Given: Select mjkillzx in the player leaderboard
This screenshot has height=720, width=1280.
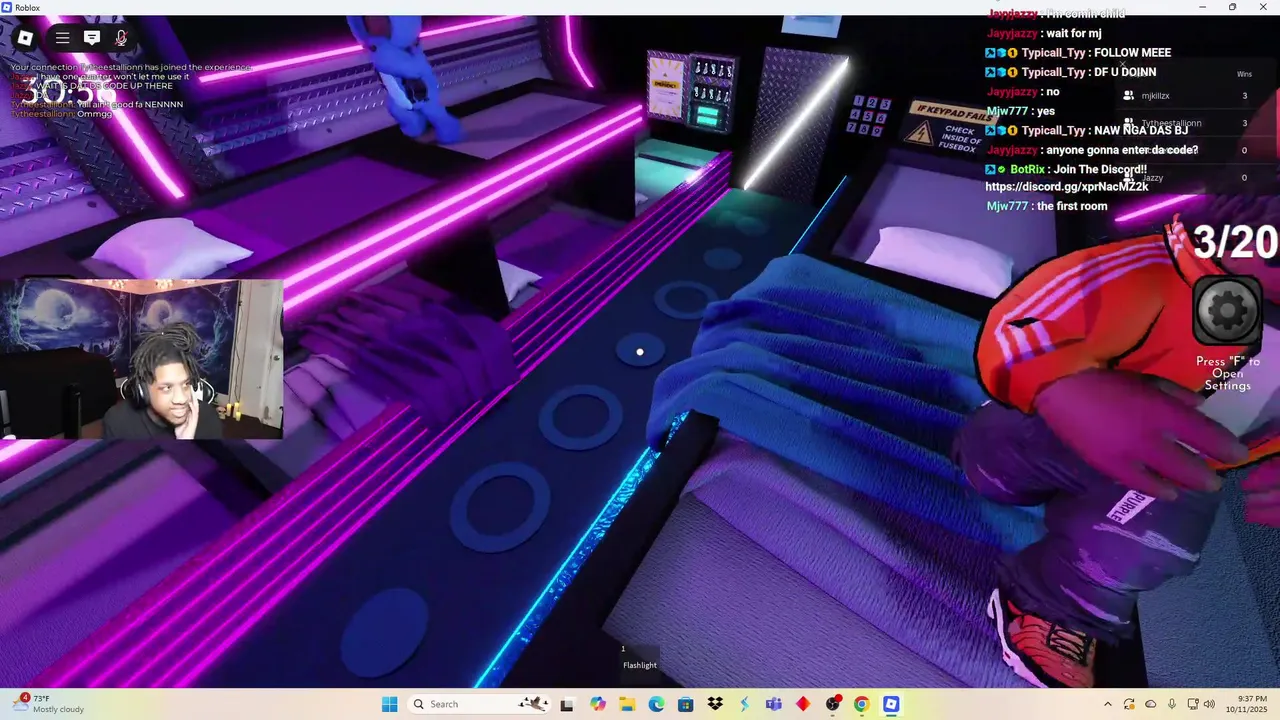Looking at the screenshot, I should [x=1155, y=96].
